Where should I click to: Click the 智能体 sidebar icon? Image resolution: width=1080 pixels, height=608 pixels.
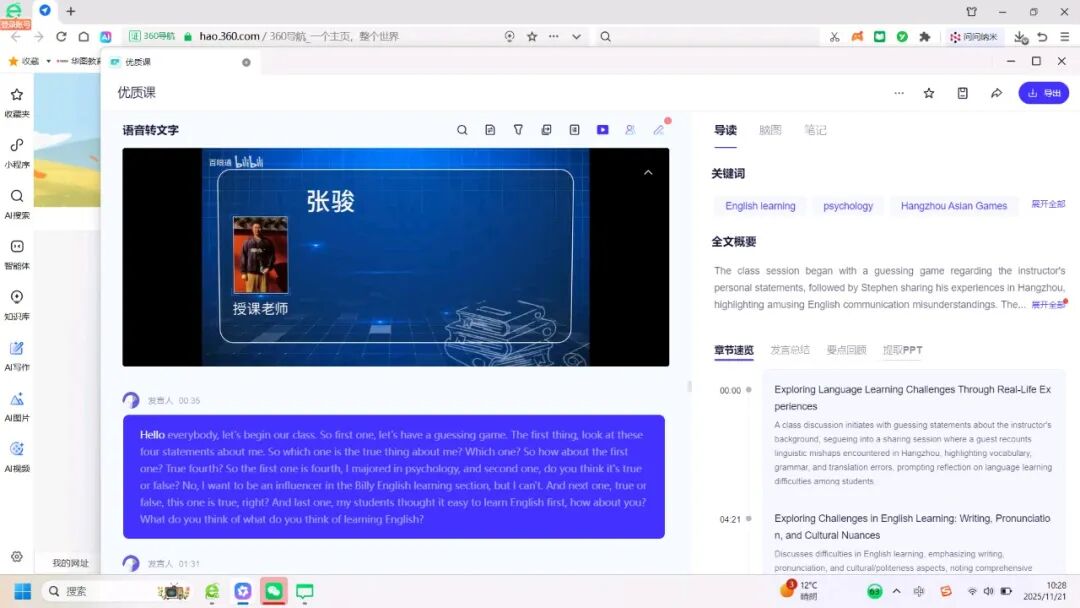click(x=17, y=252)
